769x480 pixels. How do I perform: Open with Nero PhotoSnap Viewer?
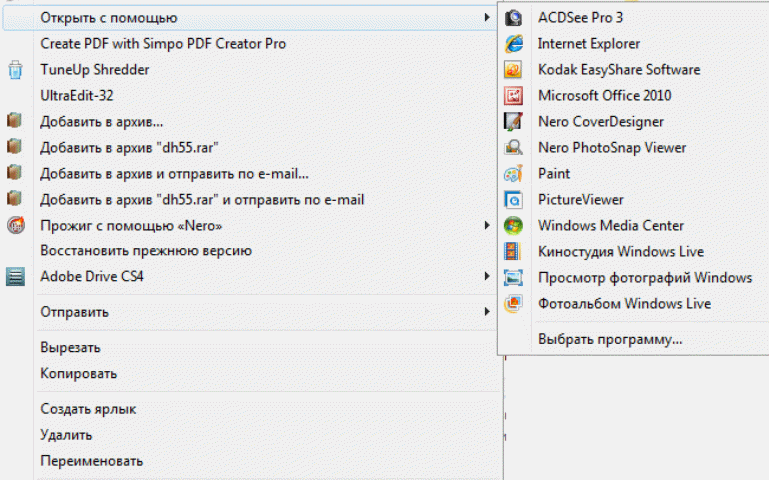pos(612,148)
